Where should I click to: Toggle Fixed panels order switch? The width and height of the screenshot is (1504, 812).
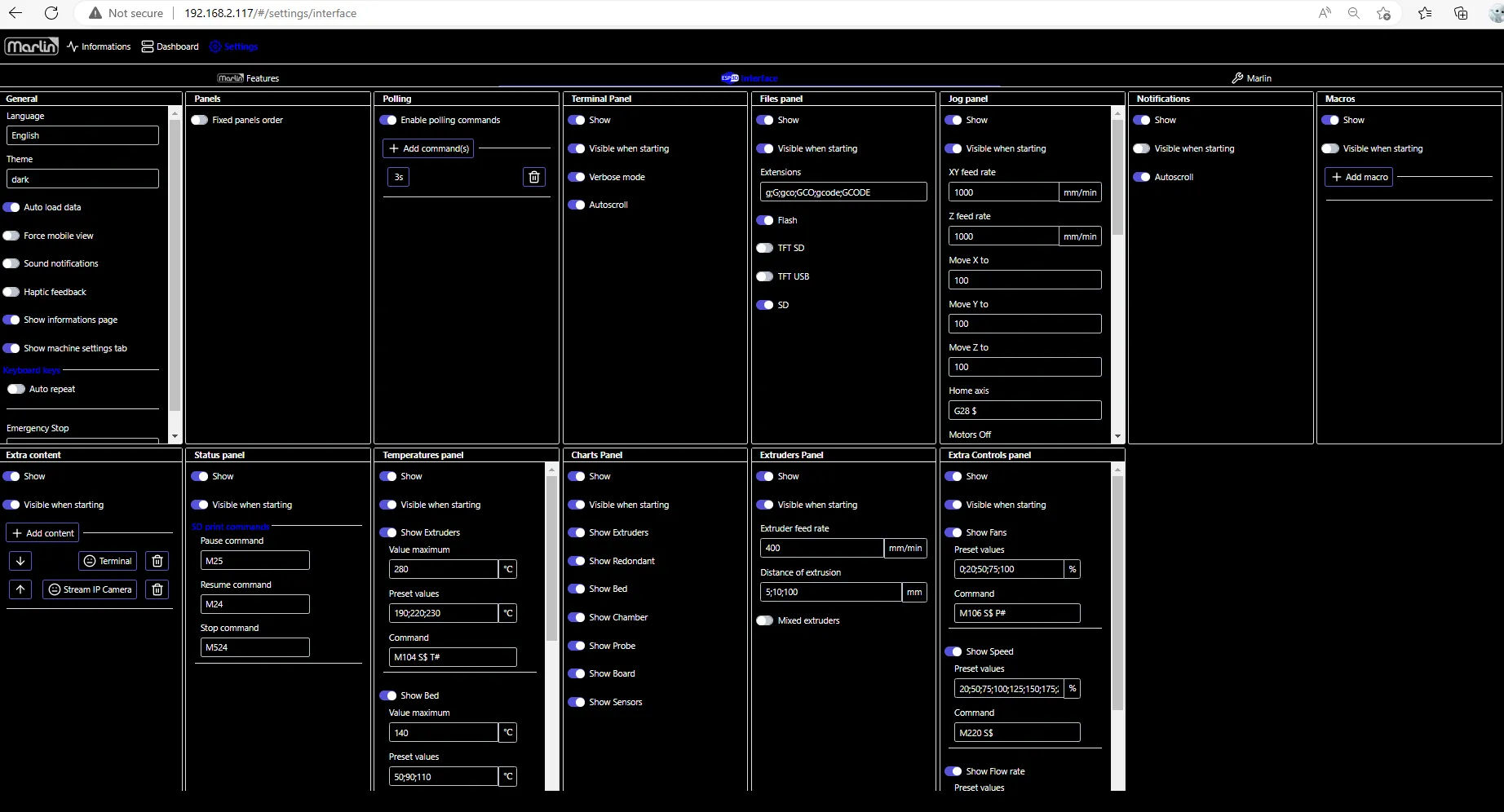tap(200, 120)
